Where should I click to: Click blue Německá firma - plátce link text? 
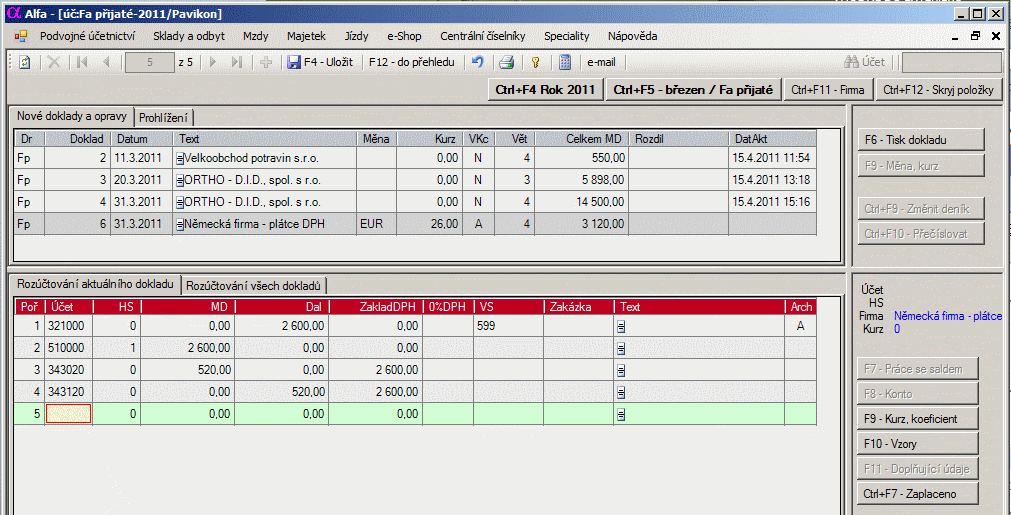coord(948,316)
